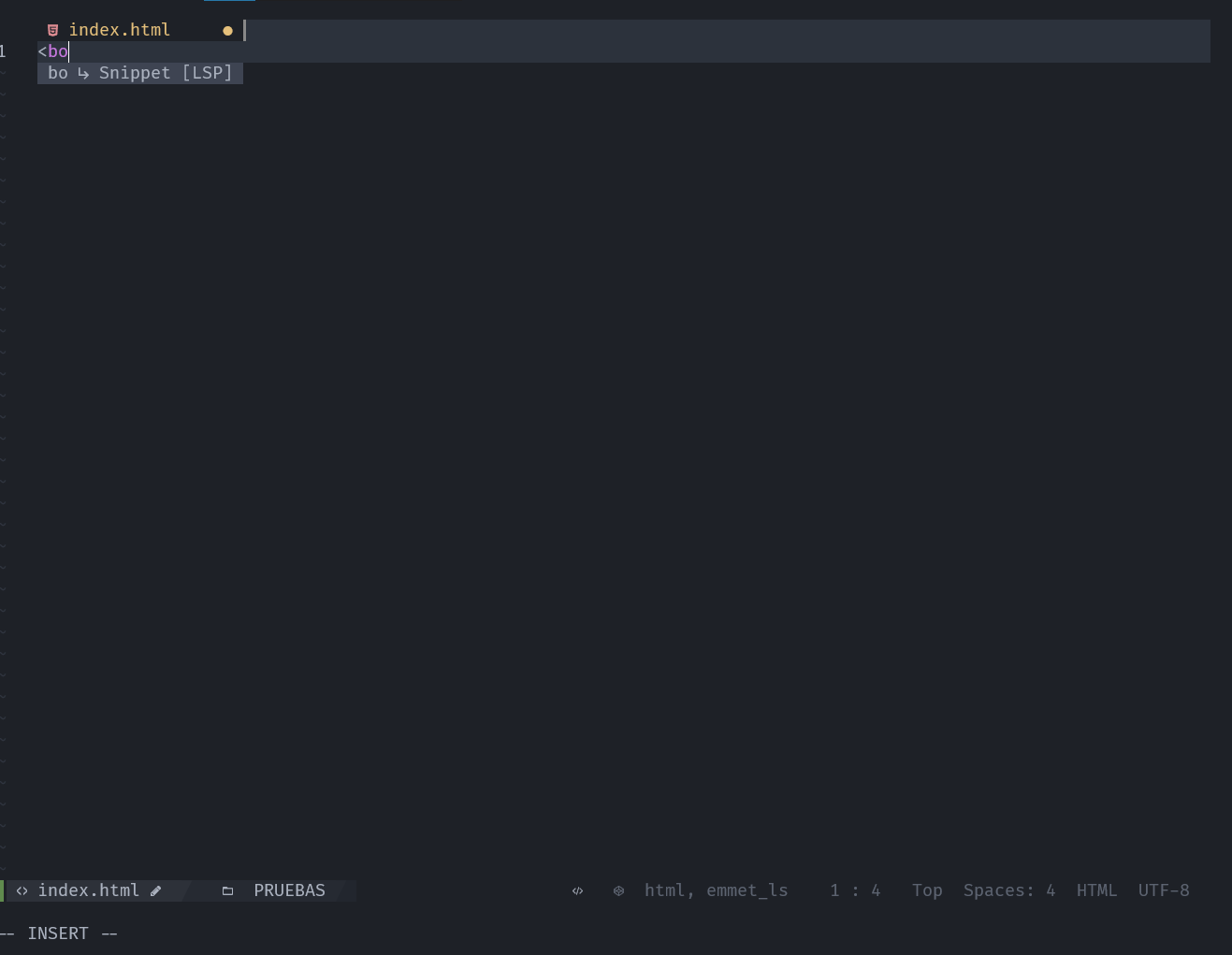The height and width of the screenshot is (955, 1232).
Task: Click the code brackets icon beside statusline filename
Action: (x=22, y=890)
